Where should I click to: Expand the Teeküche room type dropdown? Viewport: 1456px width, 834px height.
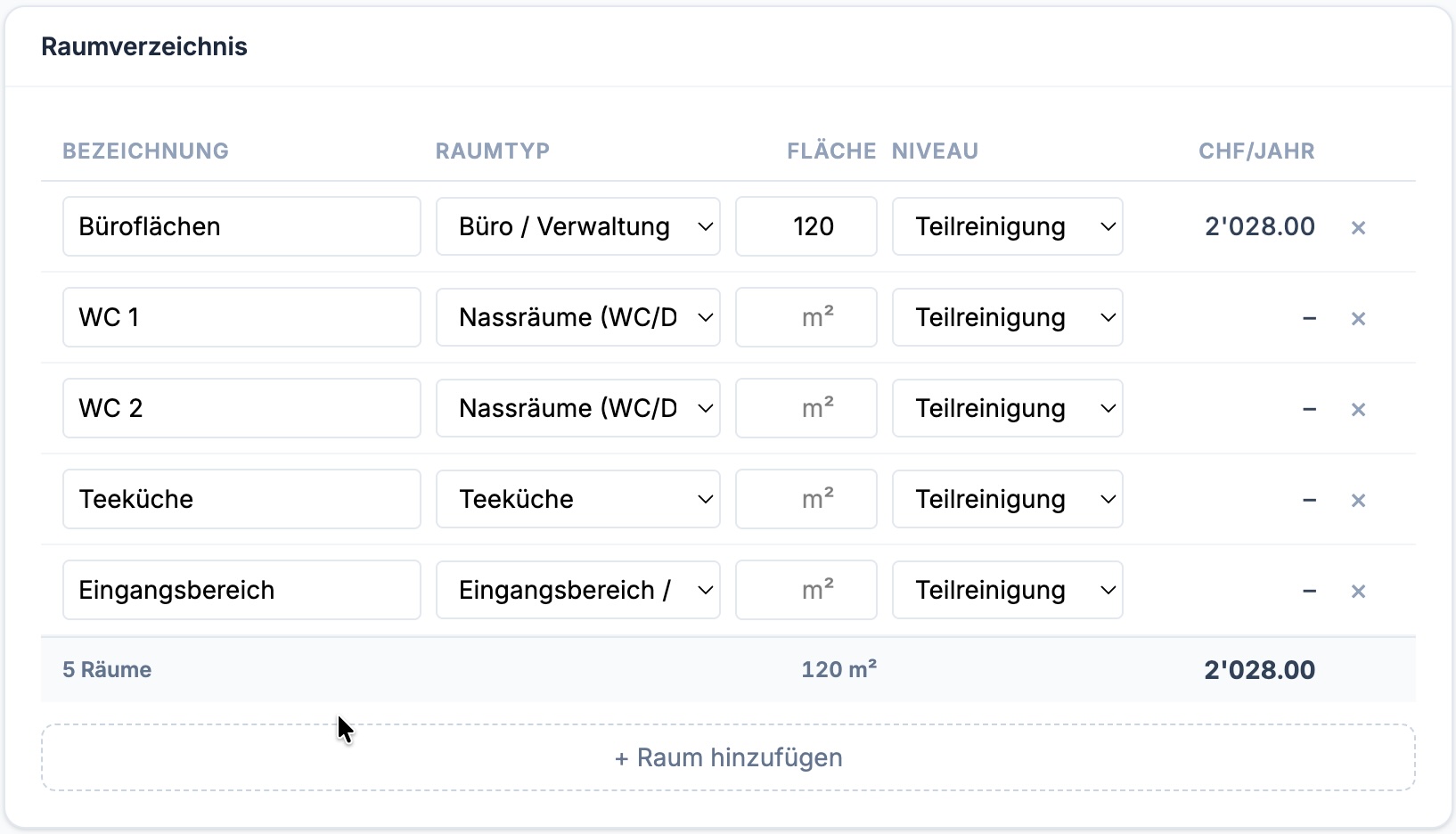coord(577,499)
